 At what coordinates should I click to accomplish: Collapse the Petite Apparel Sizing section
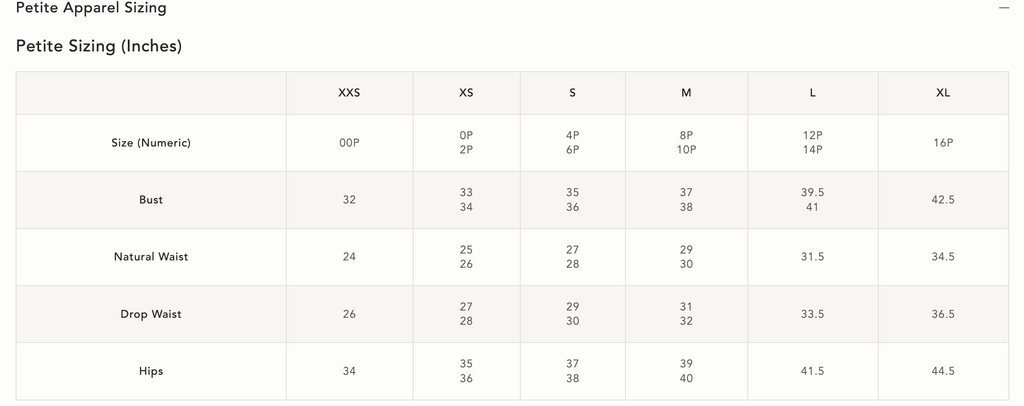(x=1004, y=7)
